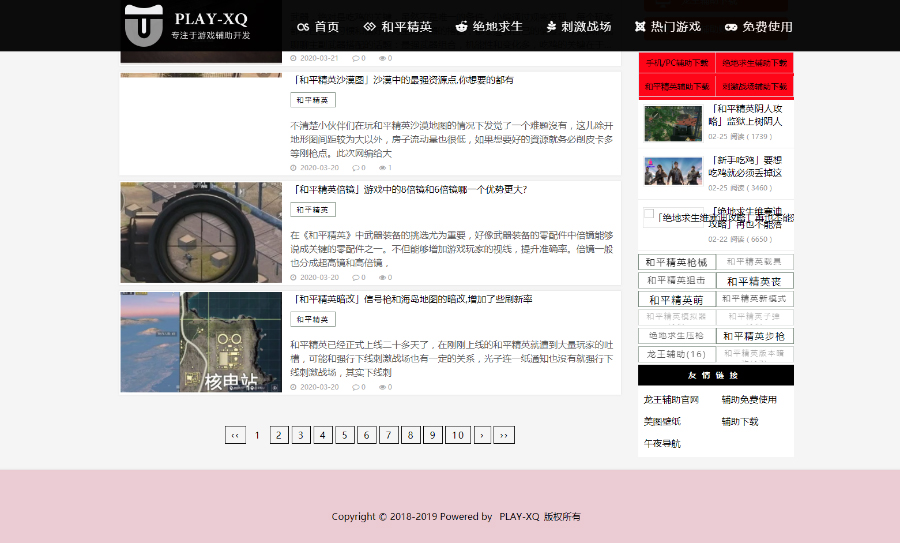
Task: Click the 和平精英 tag under the 暗改 article
Action: click(313, 319)
